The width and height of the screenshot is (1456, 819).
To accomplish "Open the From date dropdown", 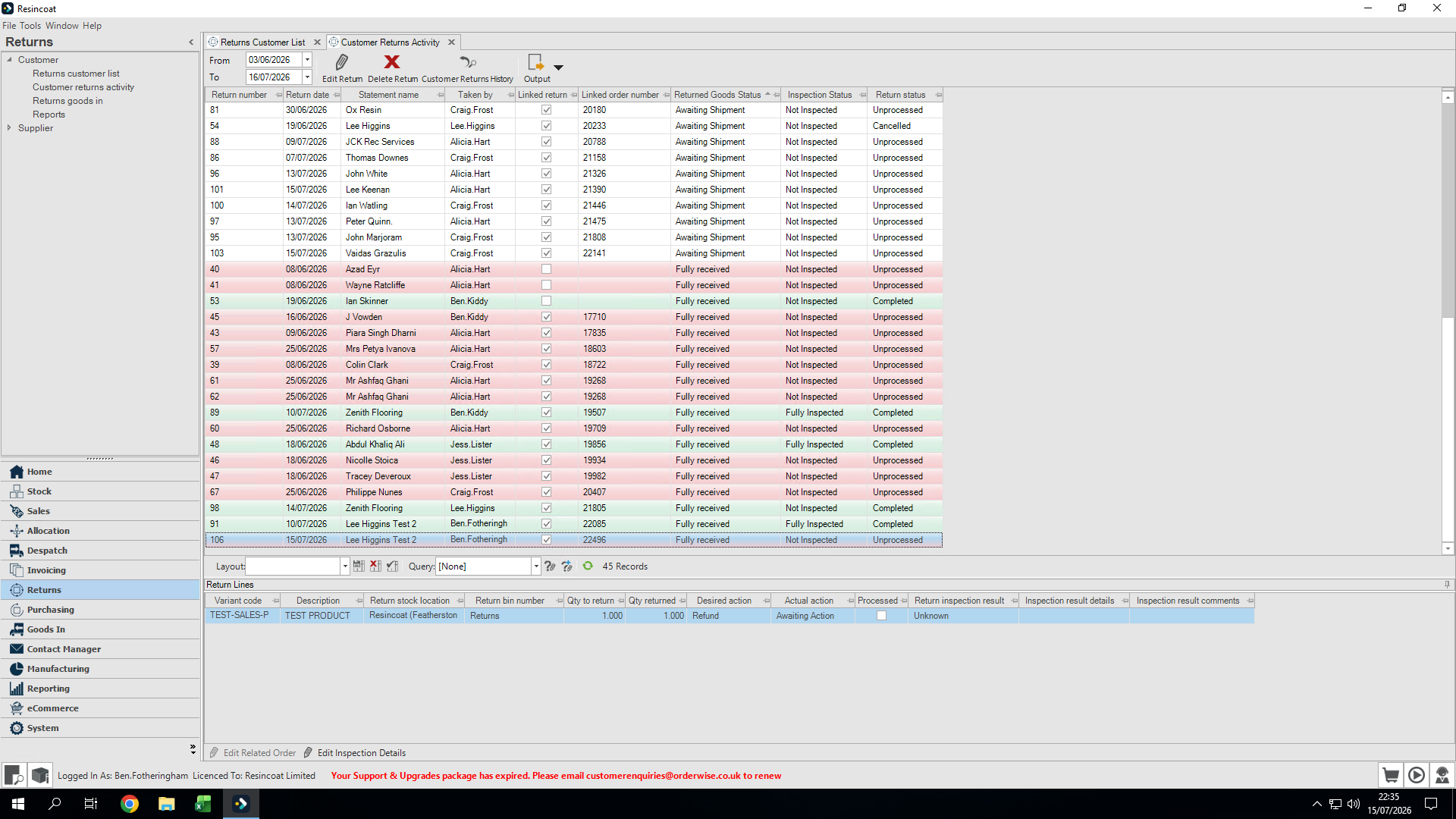I will [x=307, y=60].
